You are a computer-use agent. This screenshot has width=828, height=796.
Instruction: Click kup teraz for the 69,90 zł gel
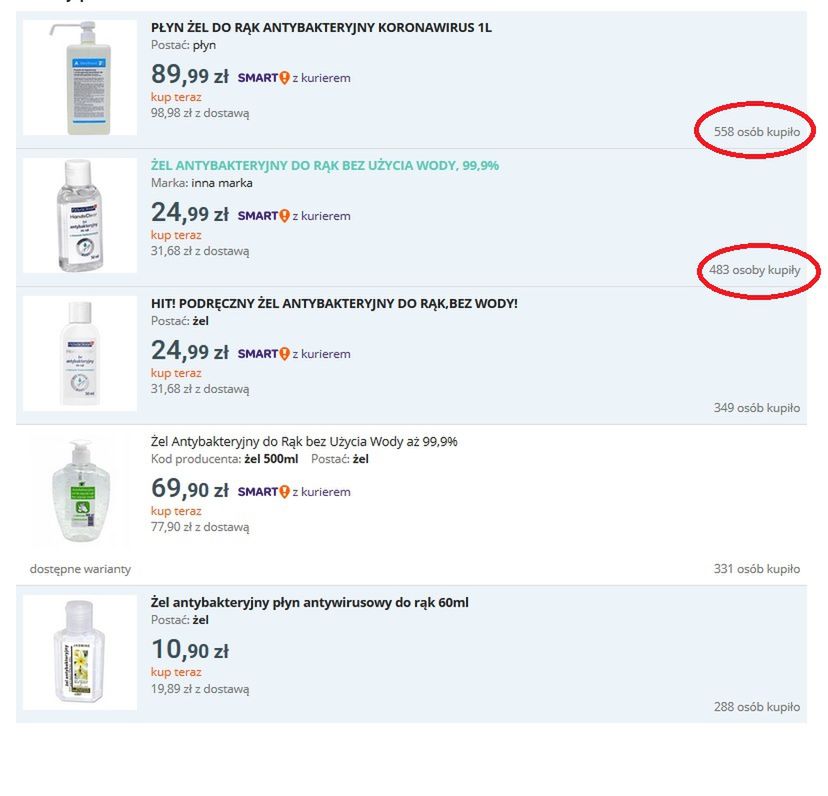[176, 511]
